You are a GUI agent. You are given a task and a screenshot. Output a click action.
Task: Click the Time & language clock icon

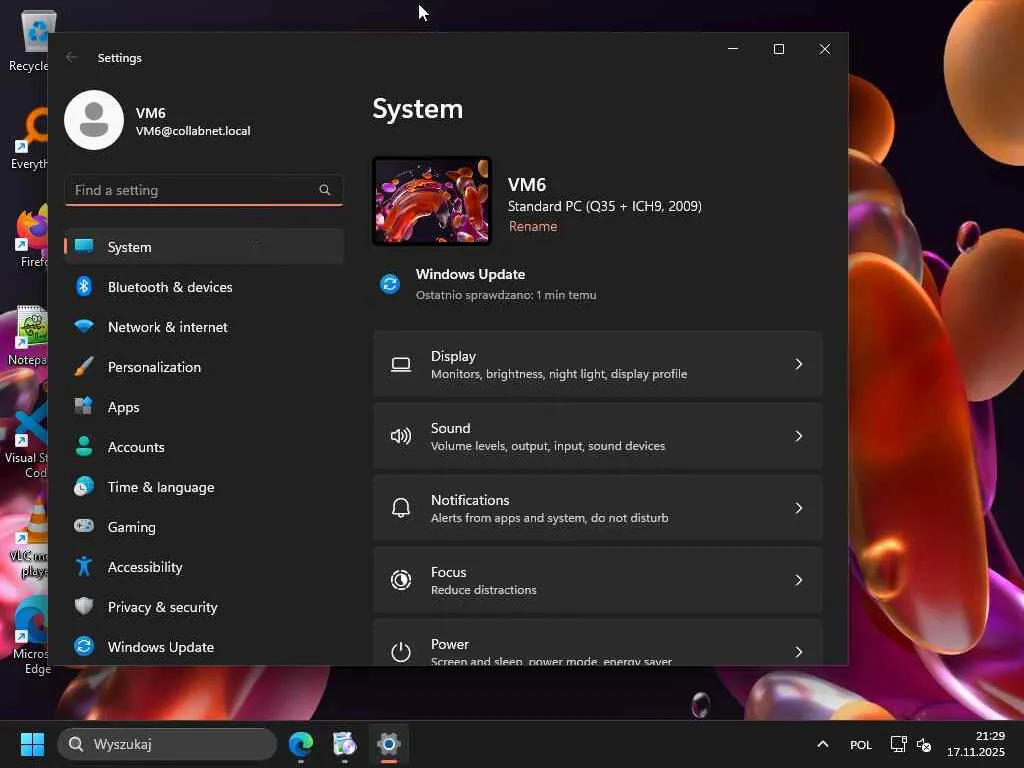click(84, 487)
